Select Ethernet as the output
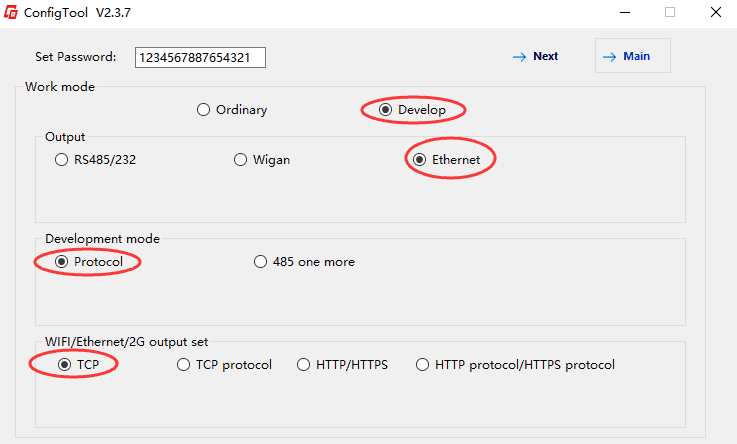Viewport: 737px width, 444px height. pyautogui.click(x=420, y=160)
